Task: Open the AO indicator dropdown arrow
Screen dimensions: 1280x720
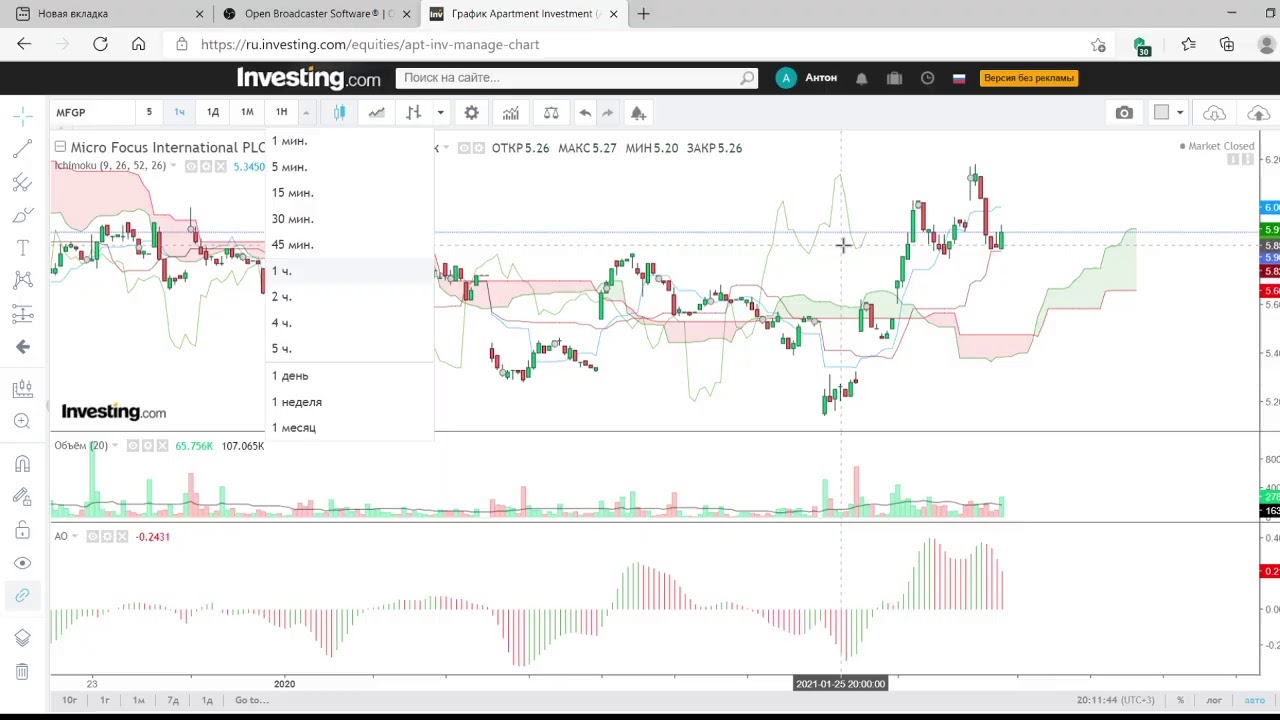Action: (x=76, y=537)
